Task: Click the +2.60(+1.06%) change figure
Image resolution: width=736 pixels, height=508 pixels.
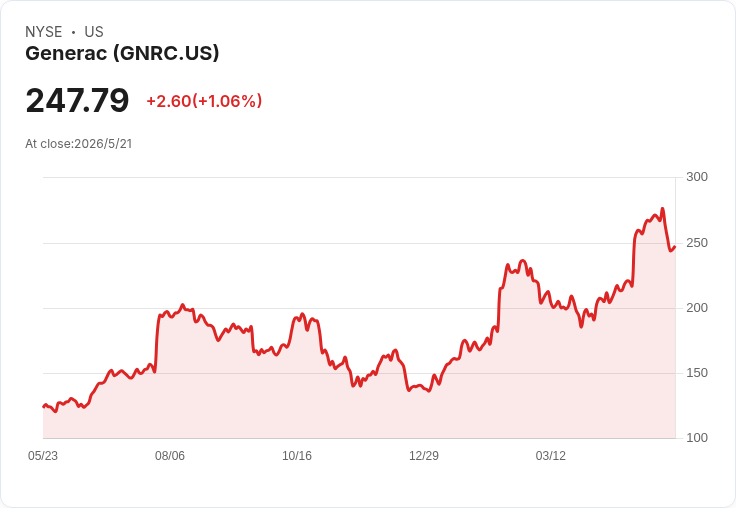Action: 204,101
